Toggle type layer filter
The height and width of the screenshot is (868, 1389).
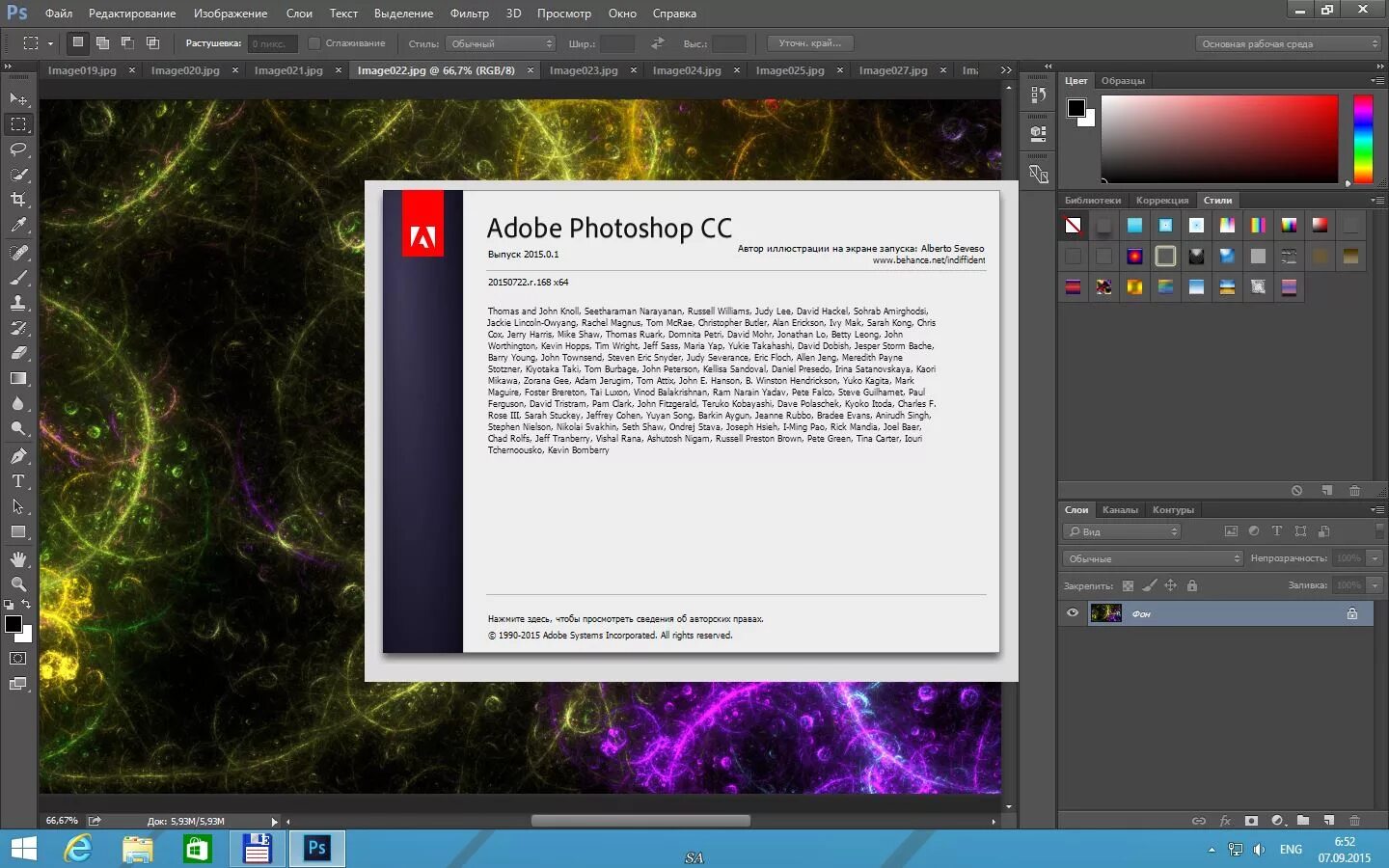pyautogui.click(x=1277, y=531)
